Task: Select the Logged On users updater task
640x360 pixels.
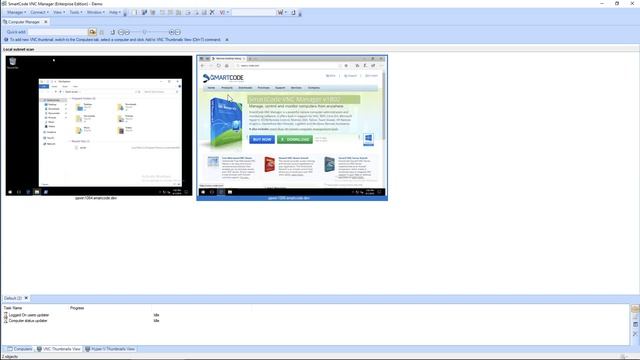Action: pos(27,315)
